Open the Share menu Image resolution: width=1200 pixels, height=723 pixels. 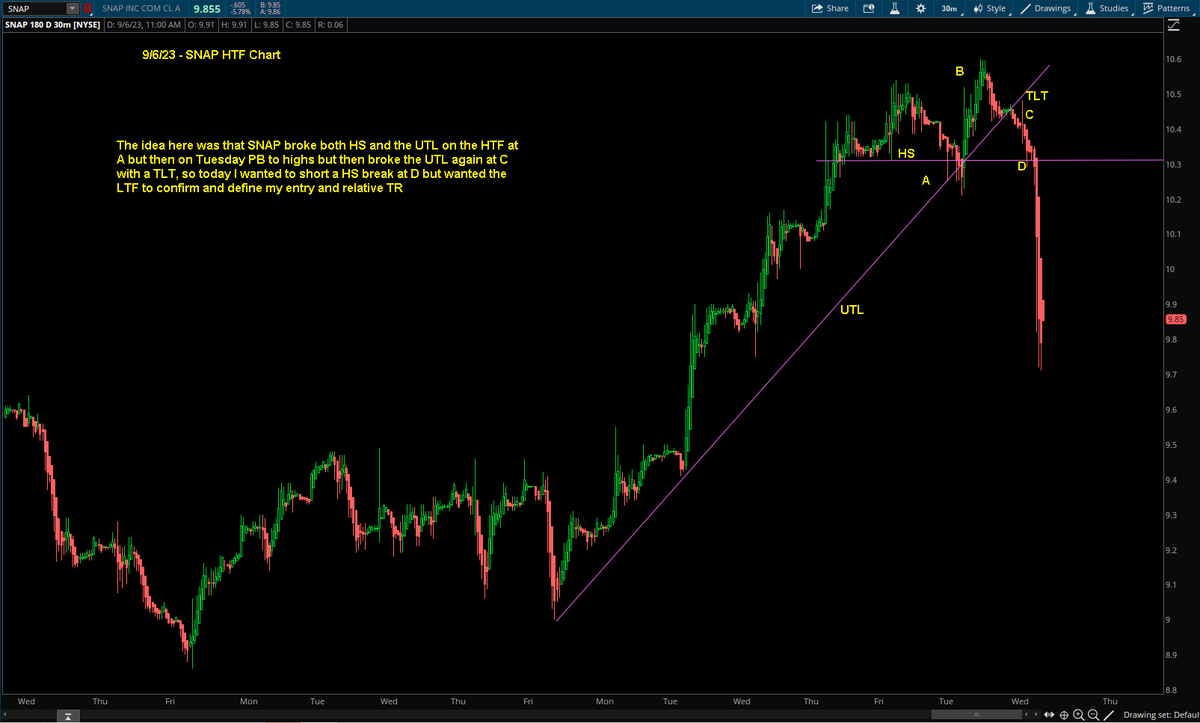pyautogui.click(x=830, y=8)
